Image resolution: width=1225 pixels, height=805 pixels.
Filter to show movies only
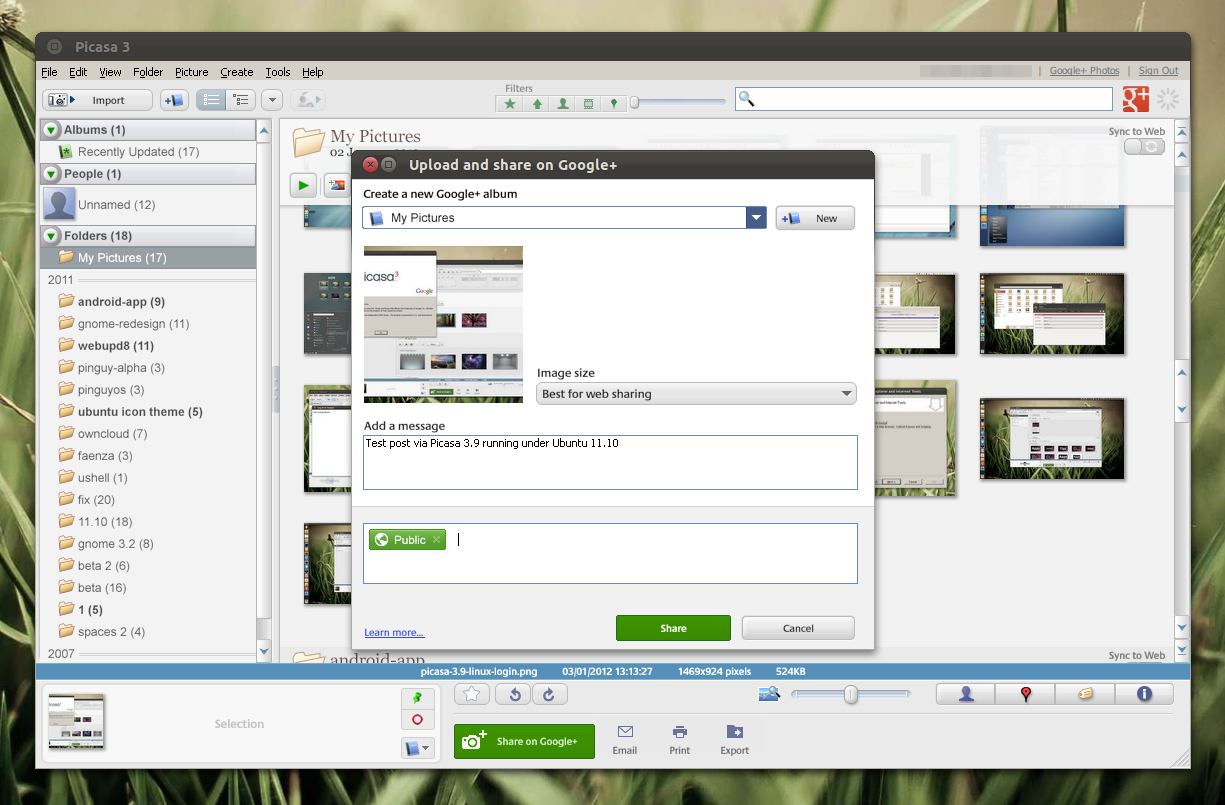coord(588,103)
